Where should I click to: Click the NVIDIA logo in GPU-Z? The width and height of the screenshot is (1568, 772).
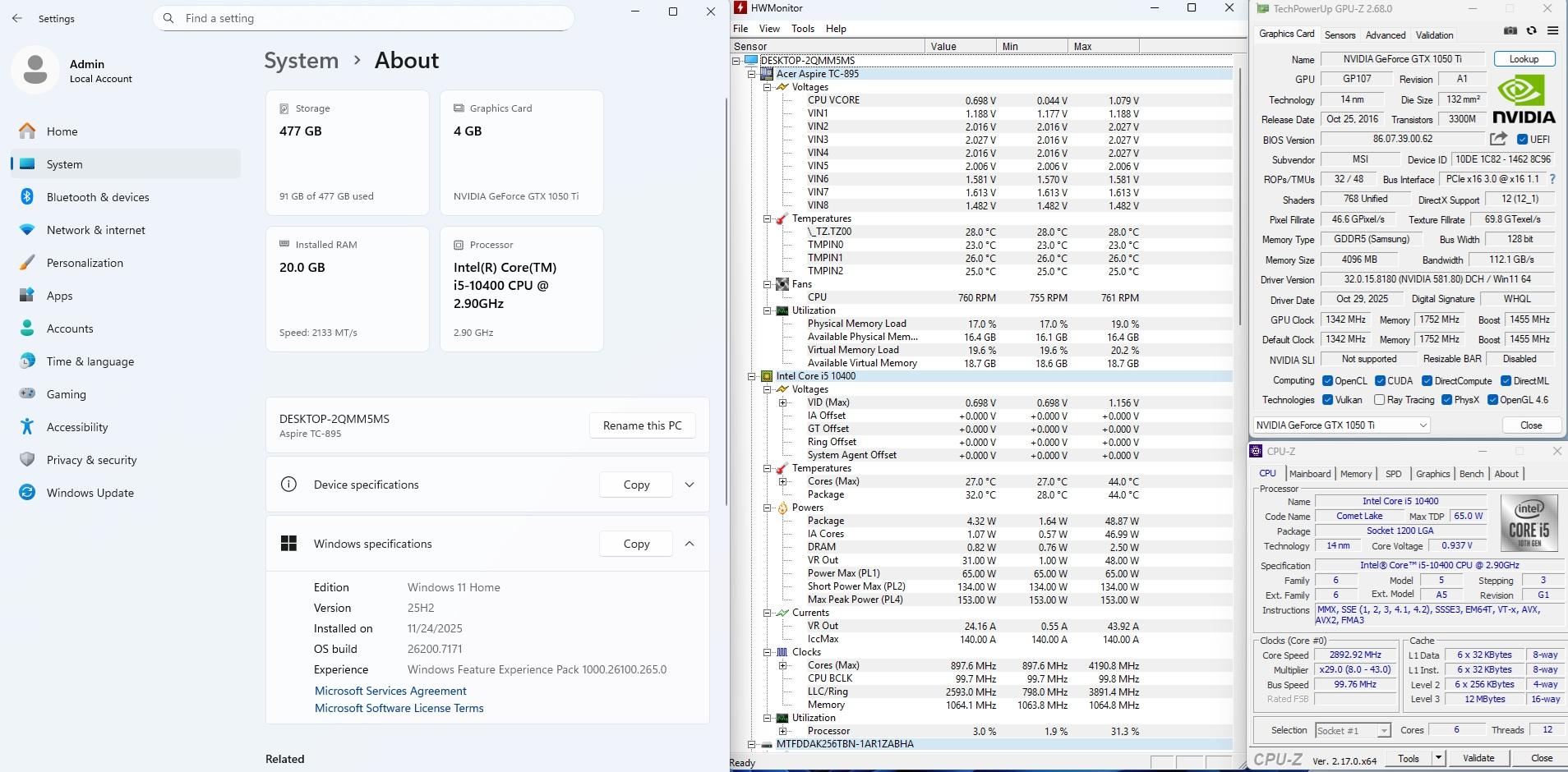(x=1524, y=99)
